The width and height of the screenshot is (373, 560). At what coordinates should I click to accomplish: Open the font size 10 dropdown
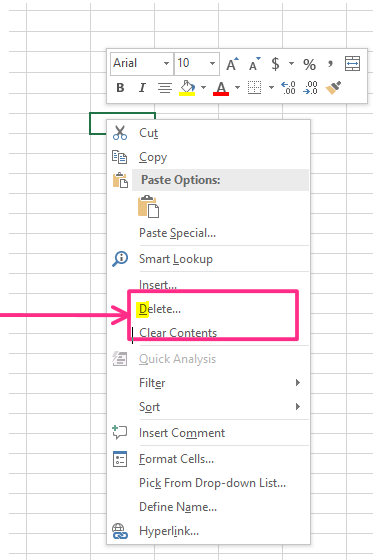tap(213, 64)
